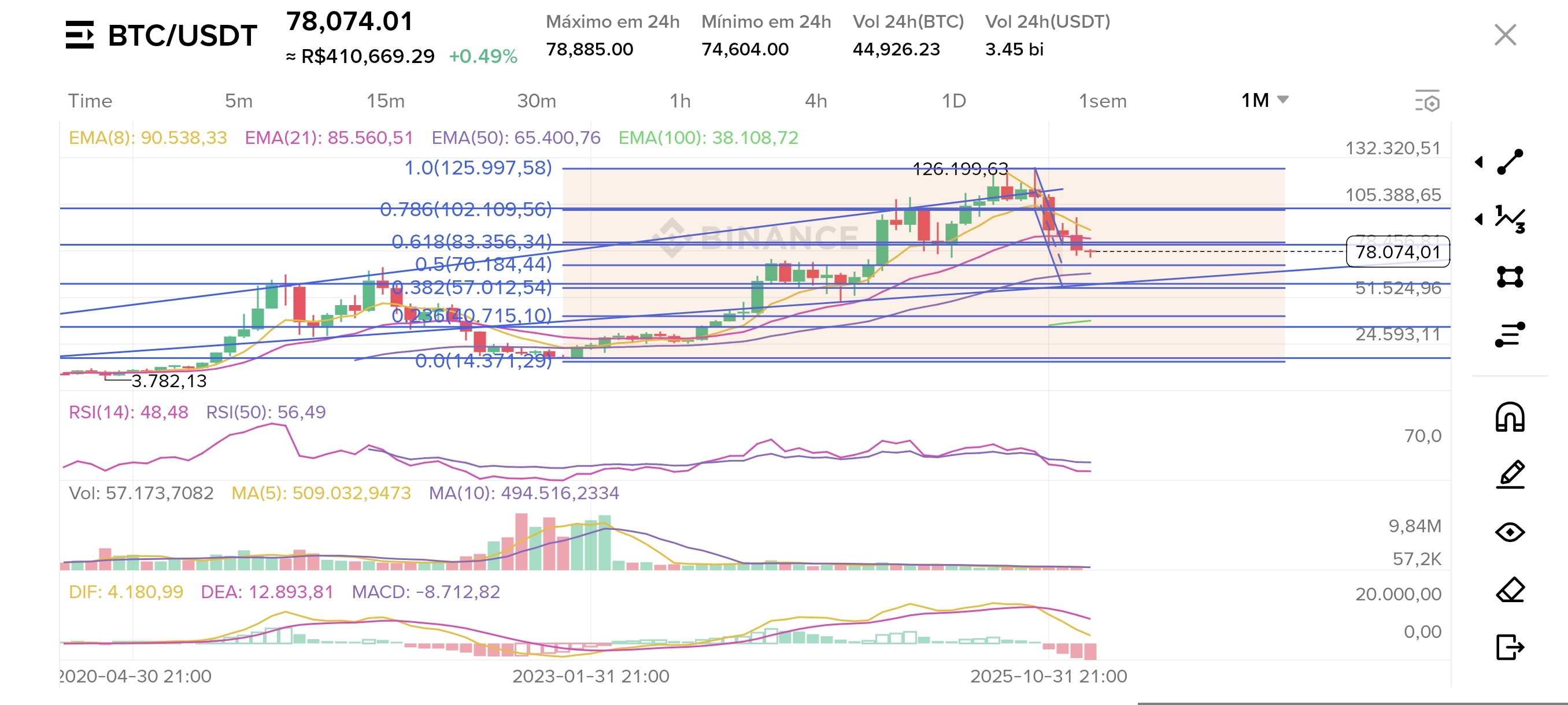Click the exit drawing mode icon

click(1510, 647)
